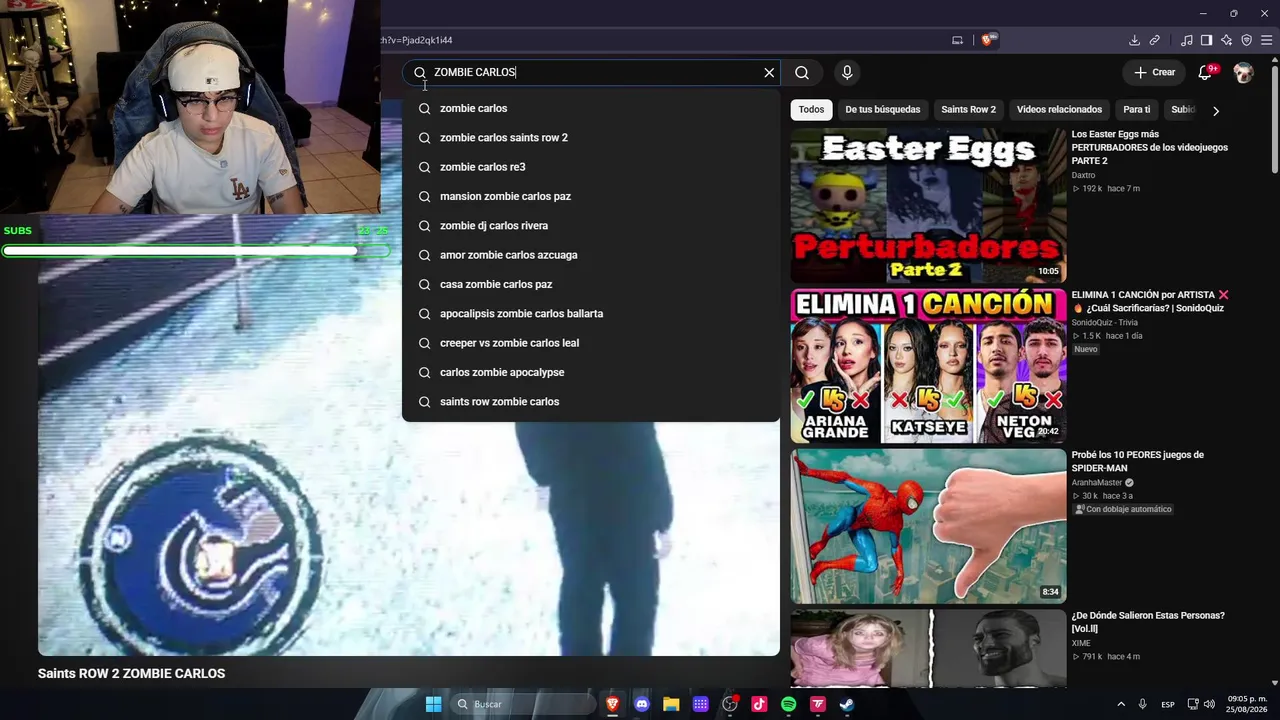1280x720 pixels.
Task: Open 'Probé los 10 PEORES juegos' video title
Action: (x=1138, y=461)
